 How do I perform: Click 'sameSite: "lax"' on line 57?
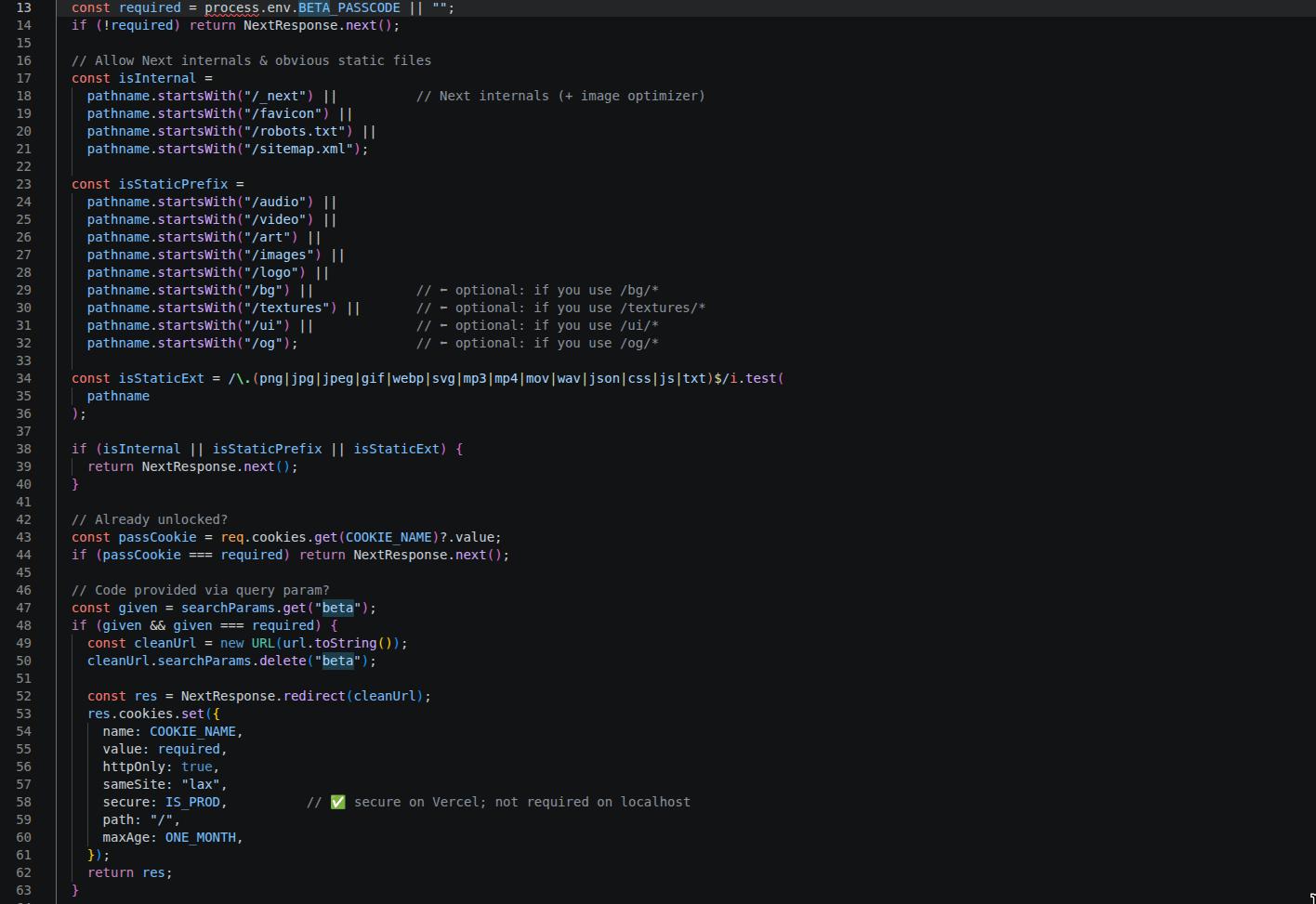162,784
